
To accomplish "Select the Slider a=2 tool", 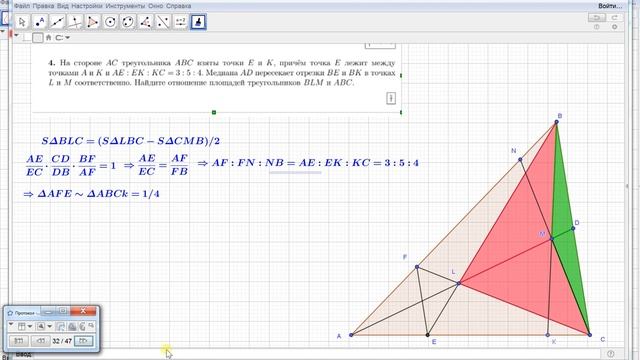I will tap(180, 22).
